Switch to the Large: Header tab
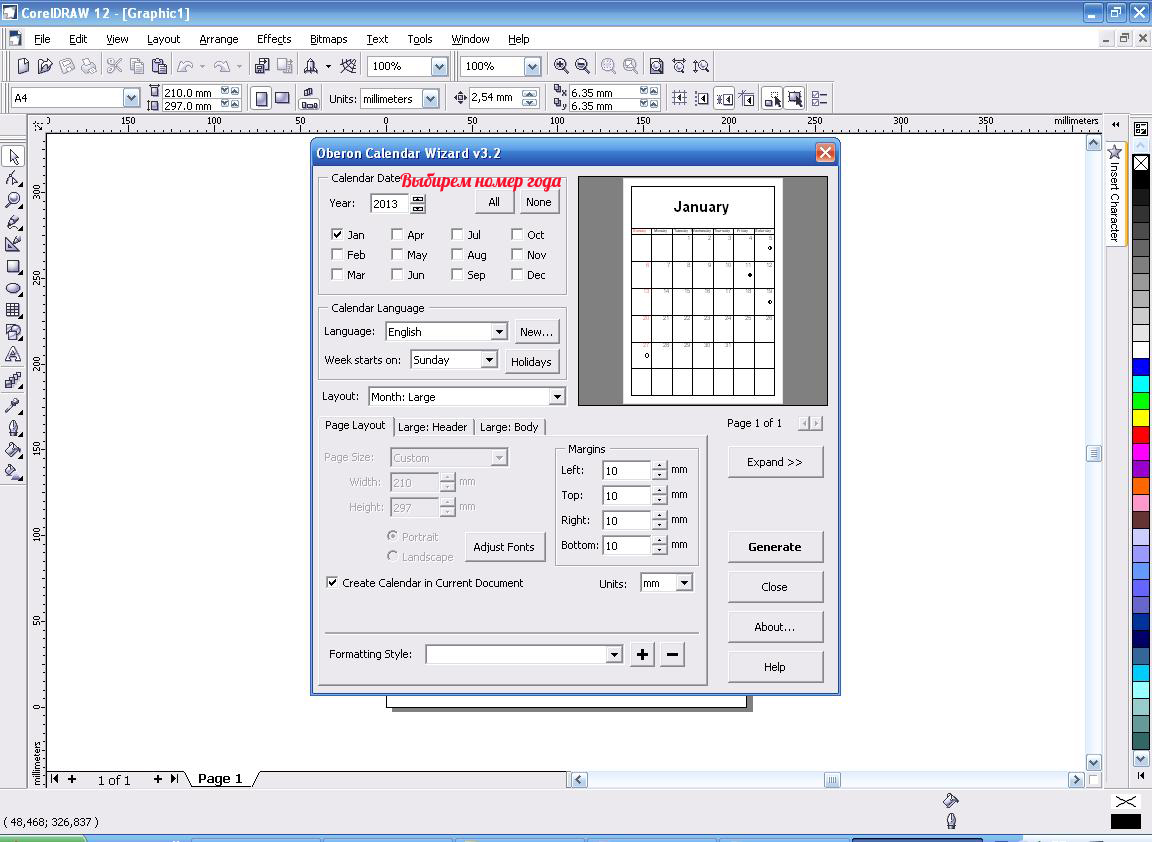The height and width of the screenshot is (842, 1152). point(432,427)
